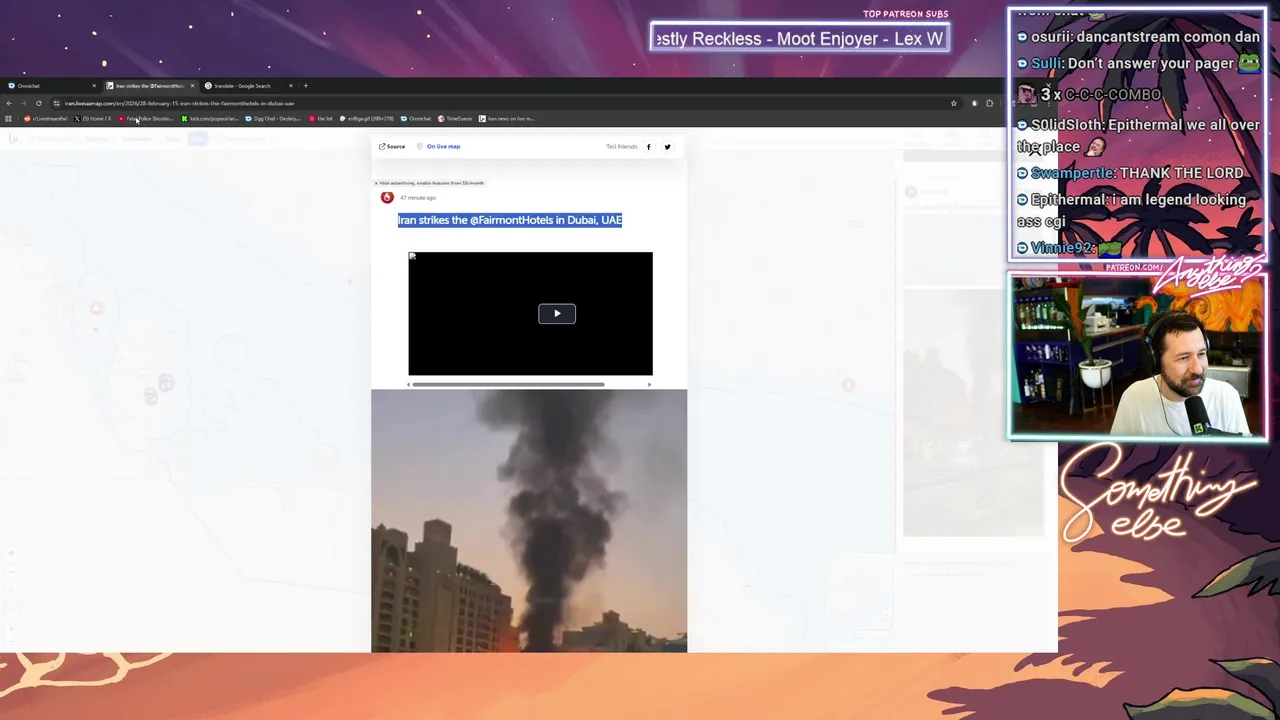
Task: Close the Iran strikes liveuamap tab
Action: 192,86
